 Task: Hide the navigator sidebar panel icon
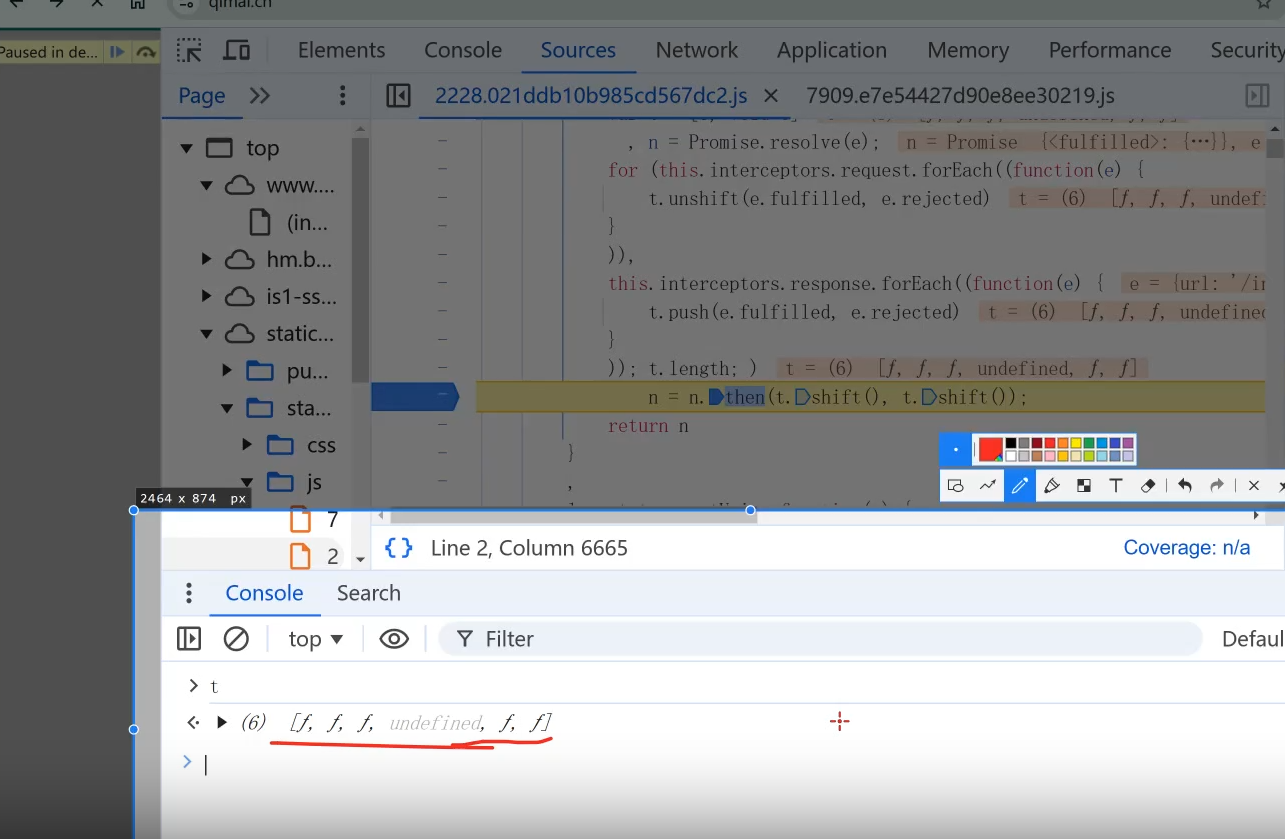tap(398, 96)
